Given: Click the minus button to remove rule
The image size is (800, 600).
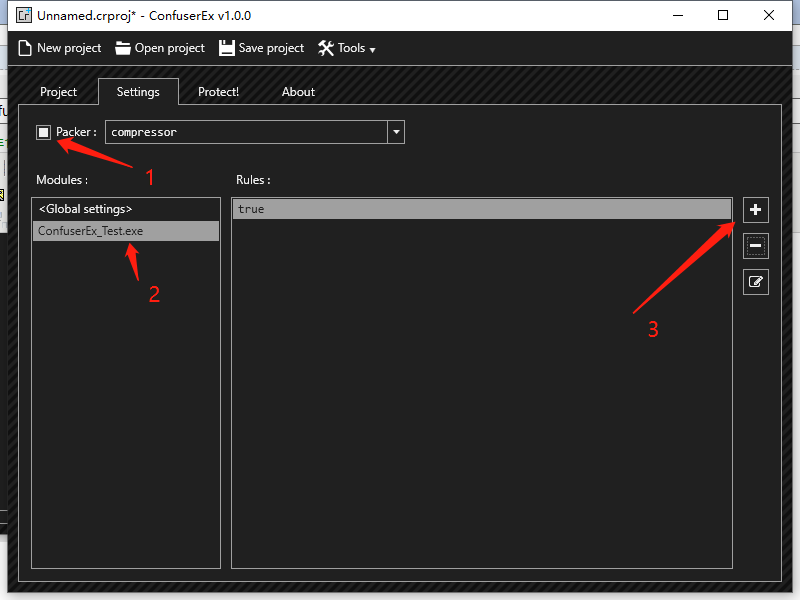Looking at the screenshot, I should point(756,246).
